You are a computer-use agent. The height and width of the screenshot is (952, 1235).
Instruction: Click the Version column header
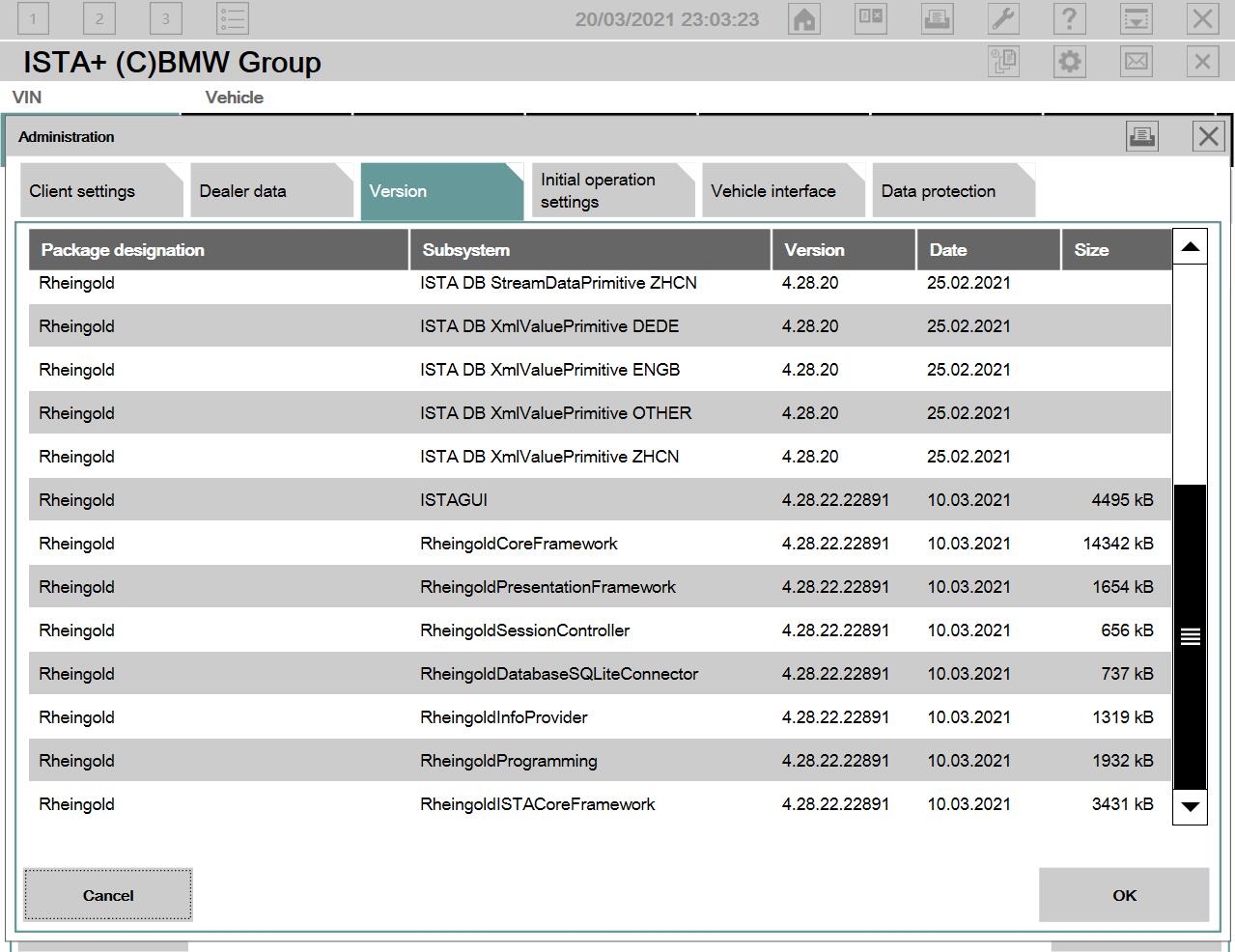click(x=844, y=250)
